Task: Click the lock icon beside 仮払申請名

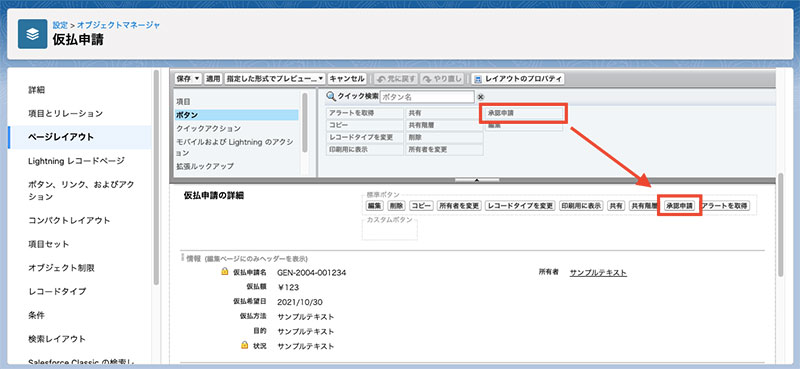Action: tap(224, 272)
